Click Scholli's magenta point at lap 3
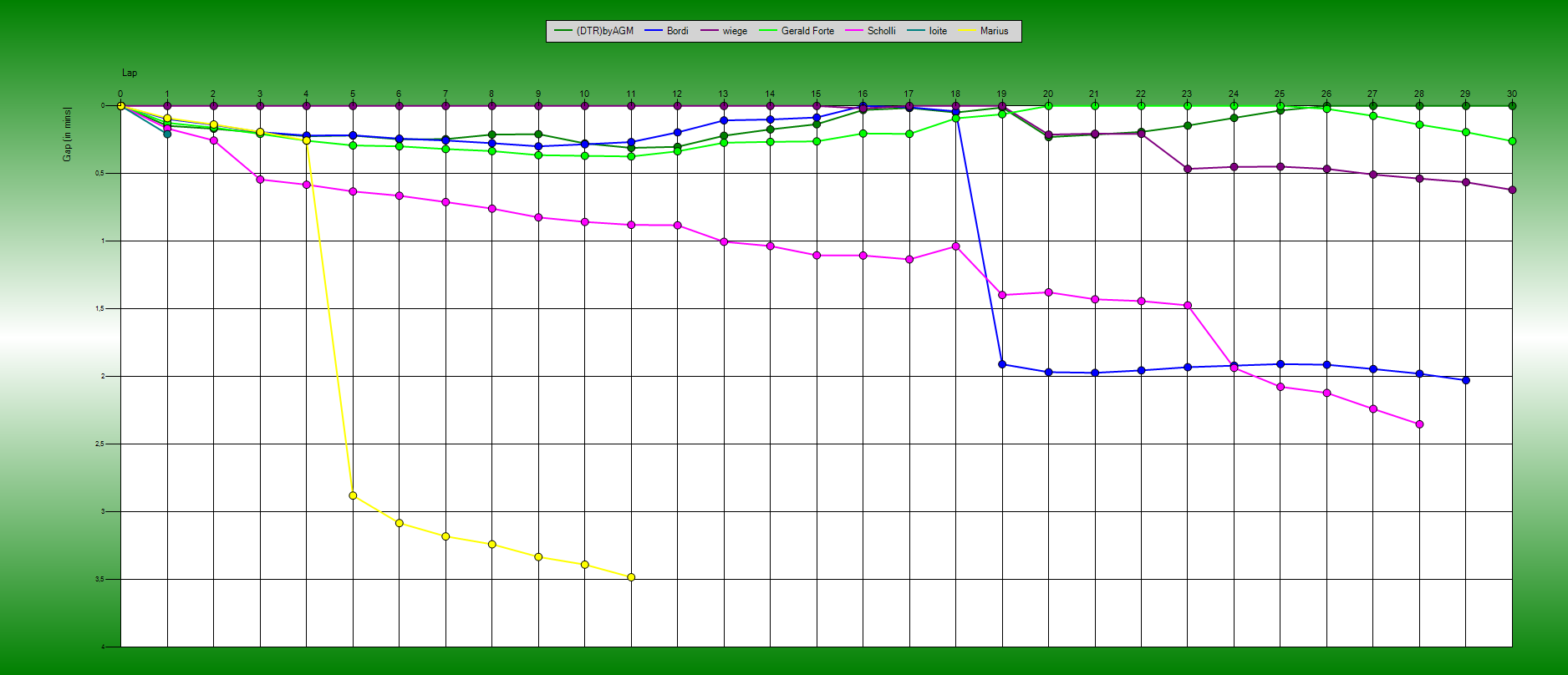The width and height of the screenshot is (1568, 675). (x=260, y=180)
